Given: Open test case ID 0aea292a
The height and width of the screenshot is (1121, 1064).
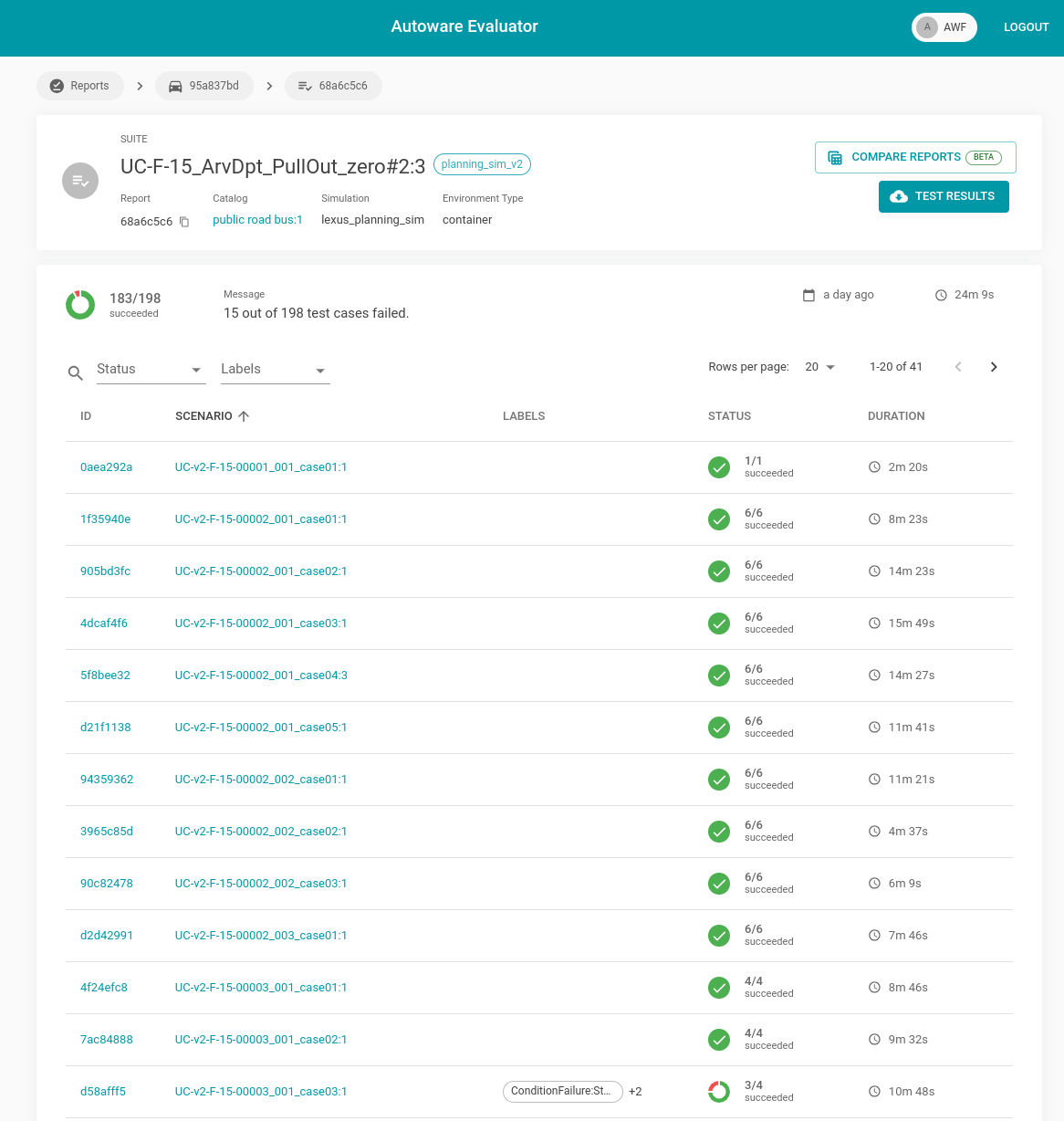Looking at the screenshot, I should click(x=106, y=467).
